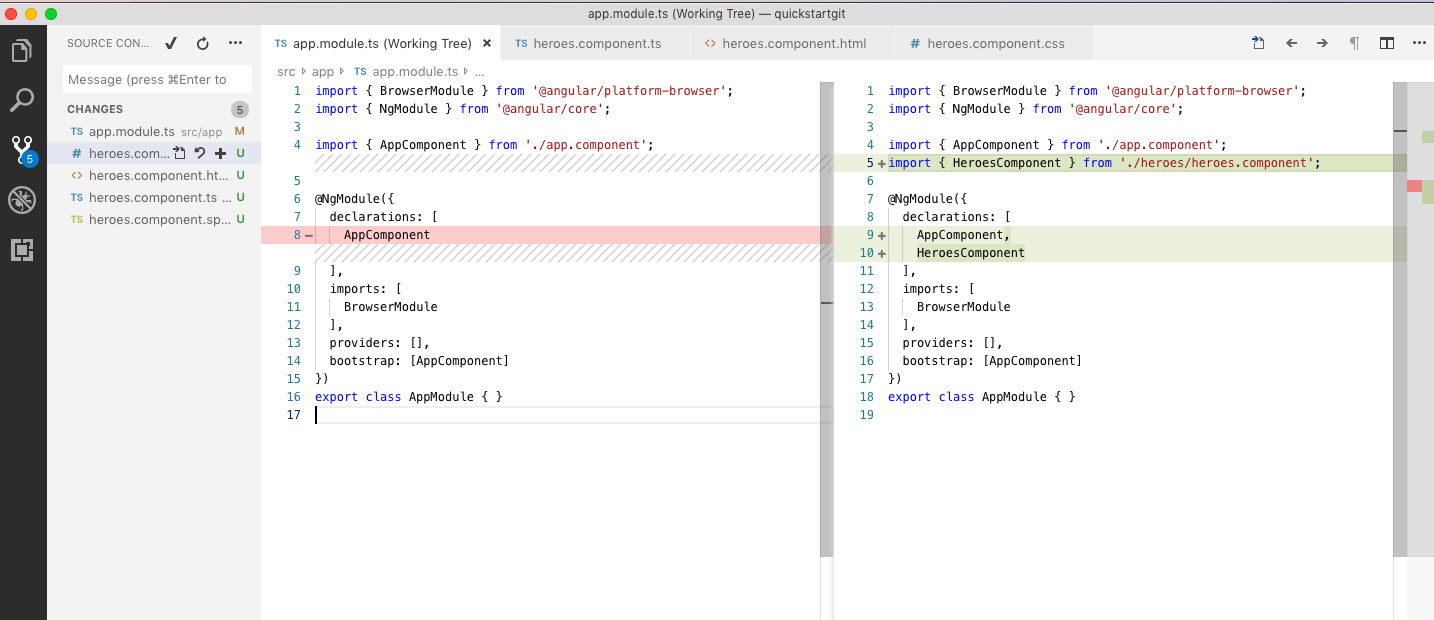
Task: Click the breadcrumb trailing ellipsis
Action: 479,72
